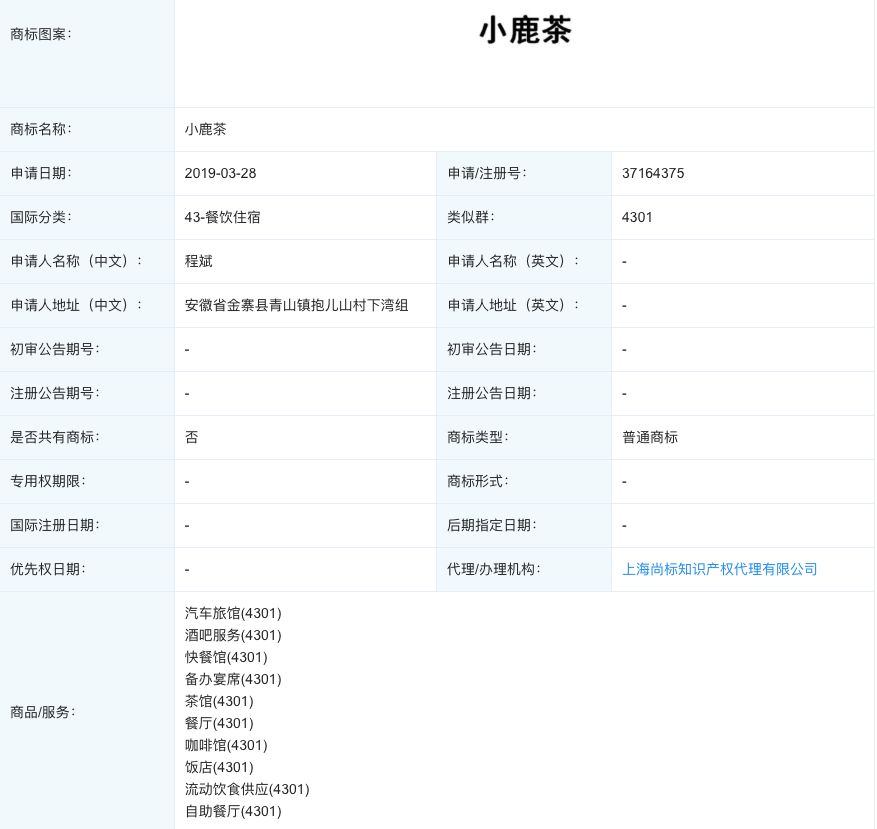Click the 自助餐厅(4301) service entry

232,811
